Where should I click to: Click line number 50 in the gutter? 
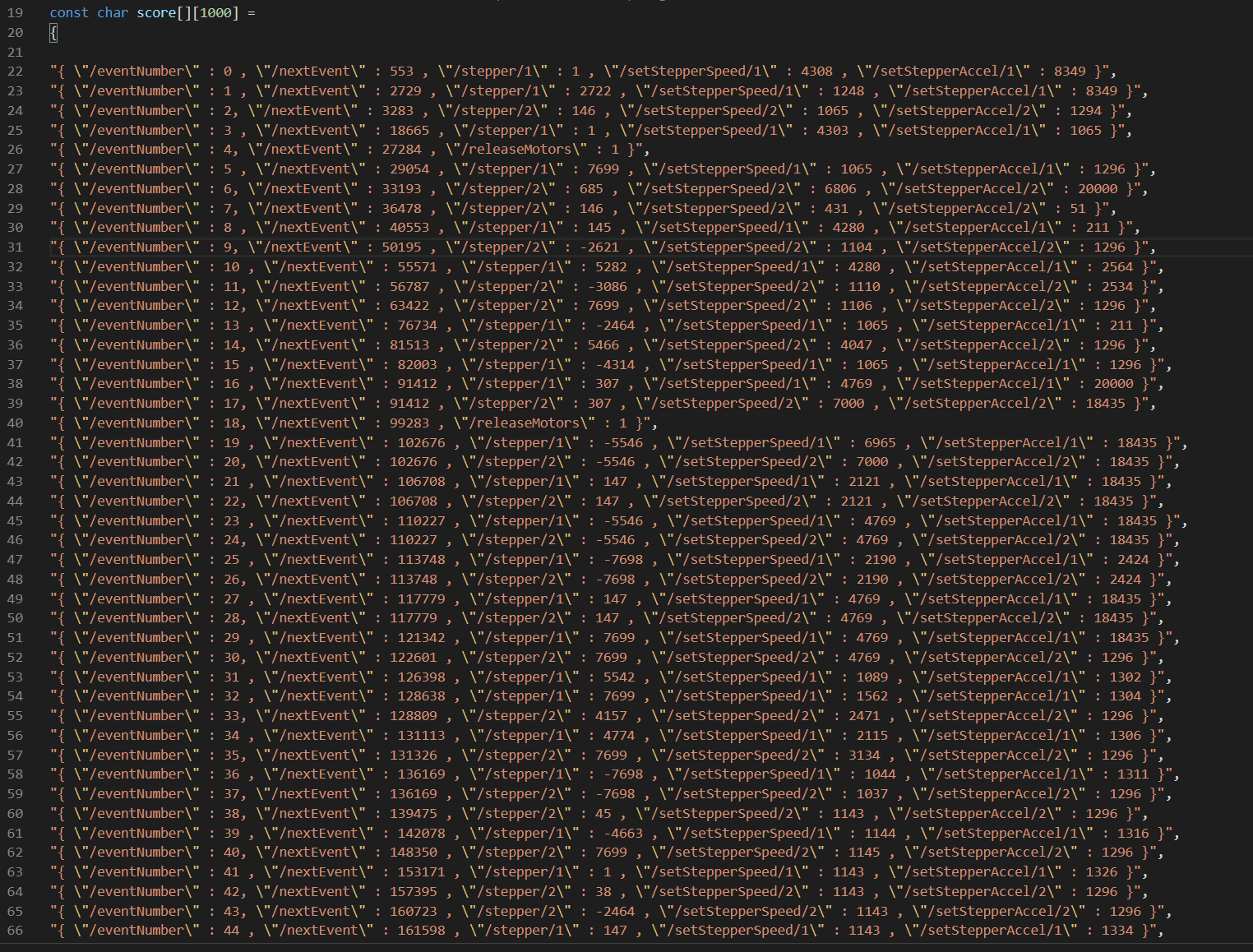click(15, 618)
